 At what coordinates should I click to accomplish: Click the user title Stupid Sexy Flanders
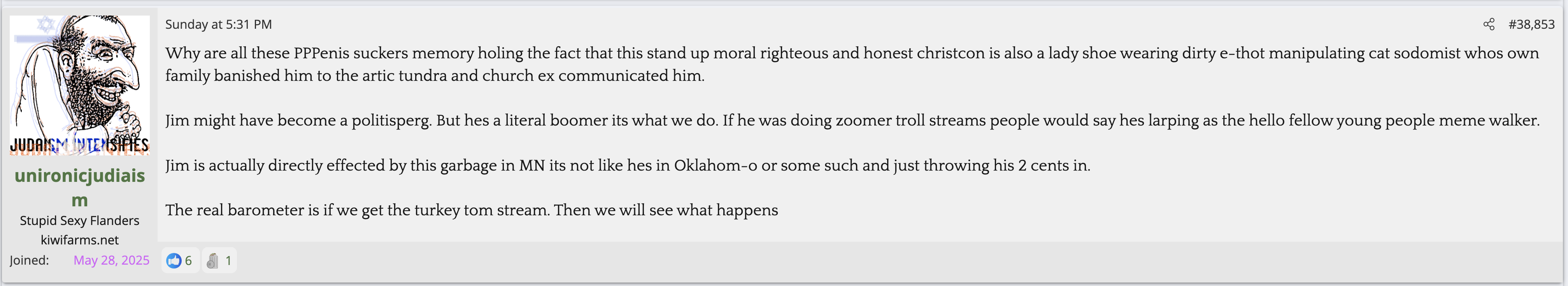(80, 220)
